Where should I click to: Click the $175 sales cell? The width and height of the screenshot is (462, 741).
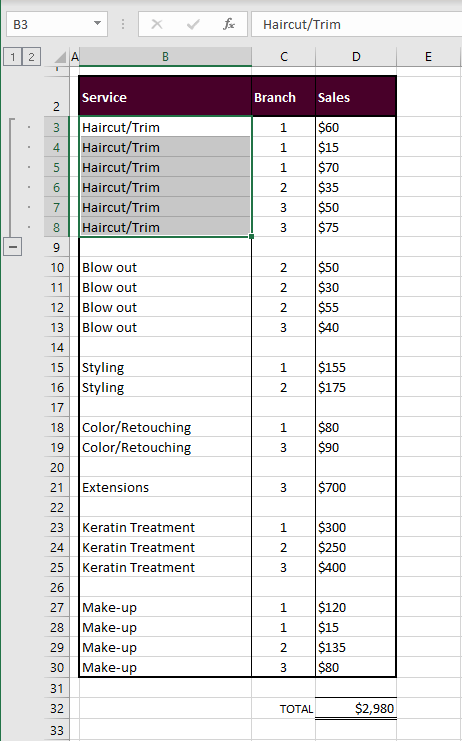(356, 387)
